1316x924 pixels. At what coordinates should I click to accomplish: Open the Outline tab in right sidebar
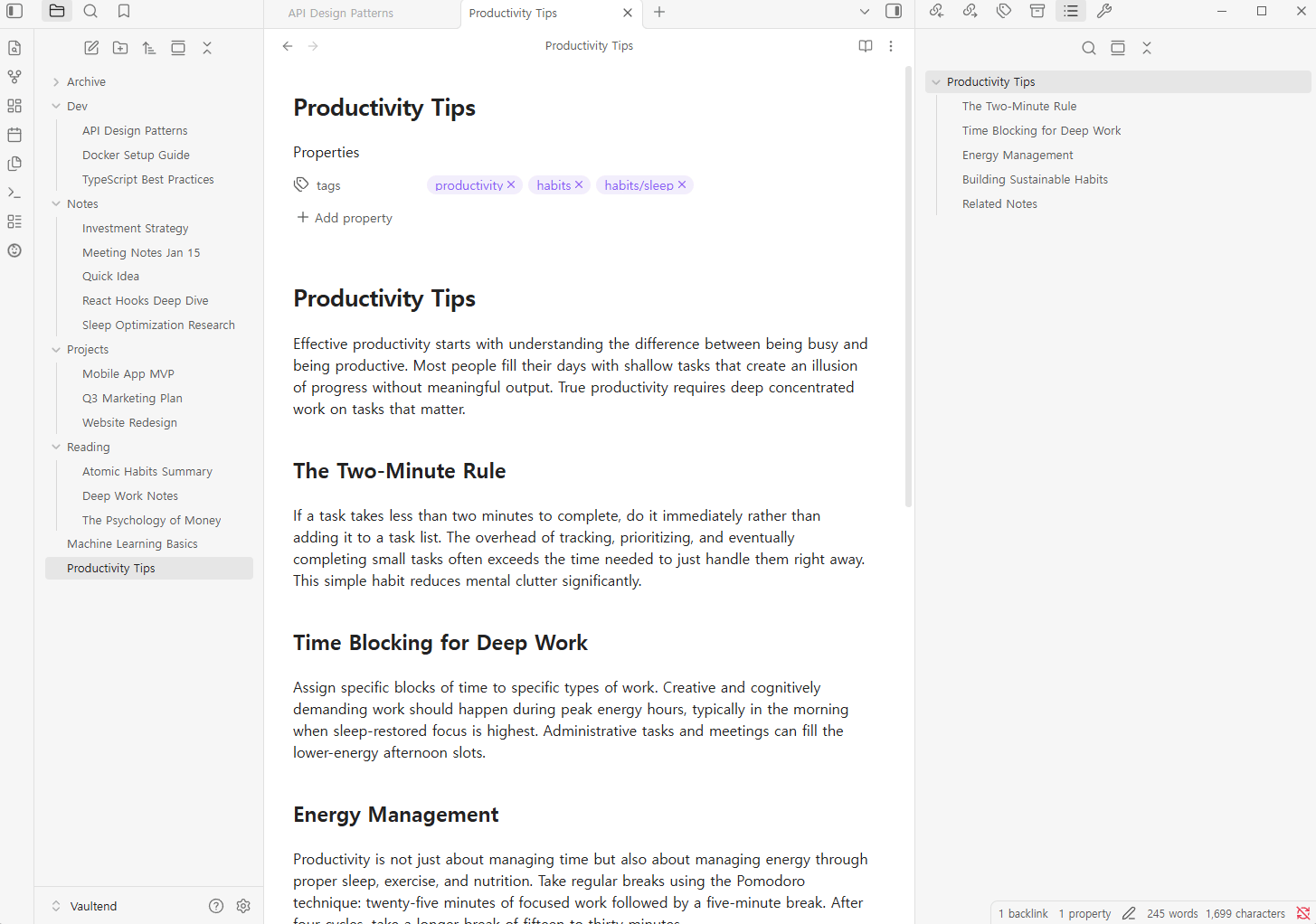pos(1071,12)
